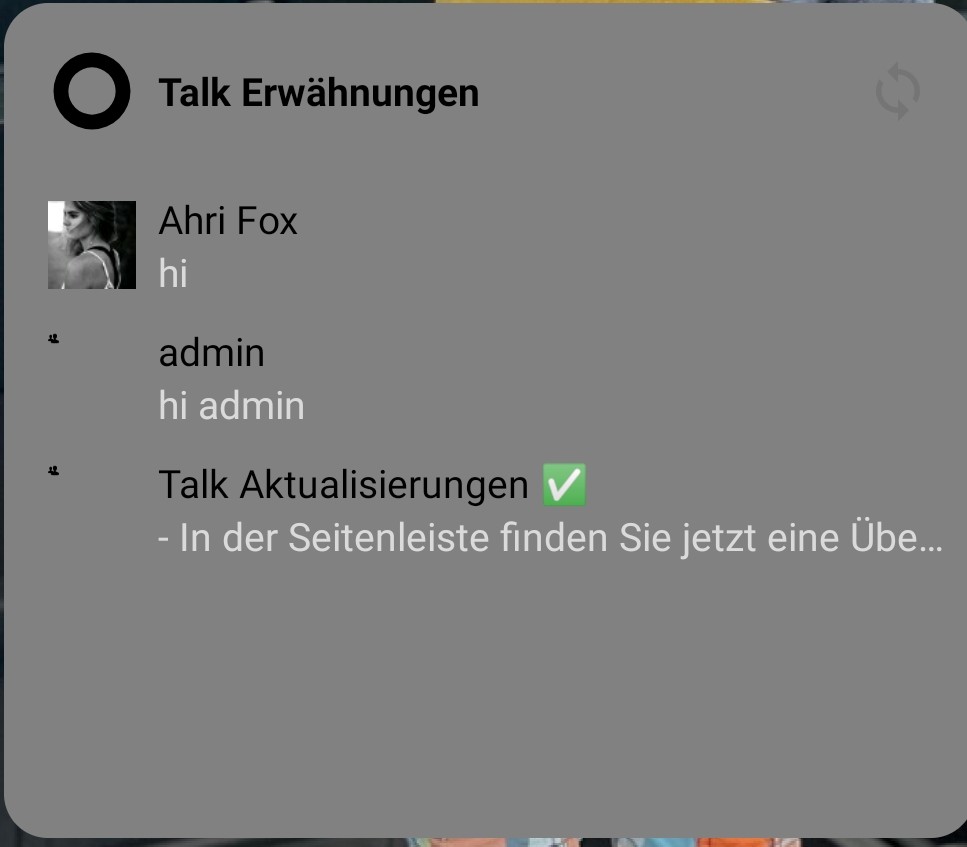The width and height of the screenshot is (967, 847).
Task: Open the Ahri Fox conversation name
Action: 228,221
